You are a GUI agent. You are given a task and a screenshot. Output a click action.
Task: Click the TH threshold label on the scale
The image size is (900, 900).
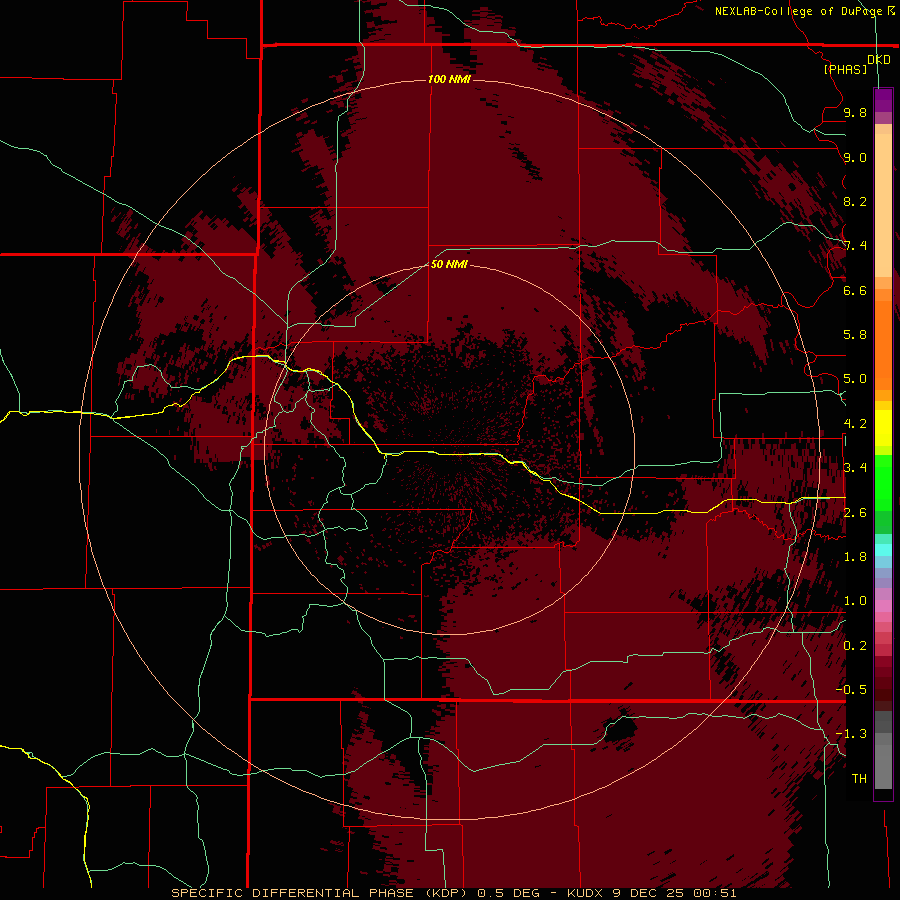[x=859, y=778]
